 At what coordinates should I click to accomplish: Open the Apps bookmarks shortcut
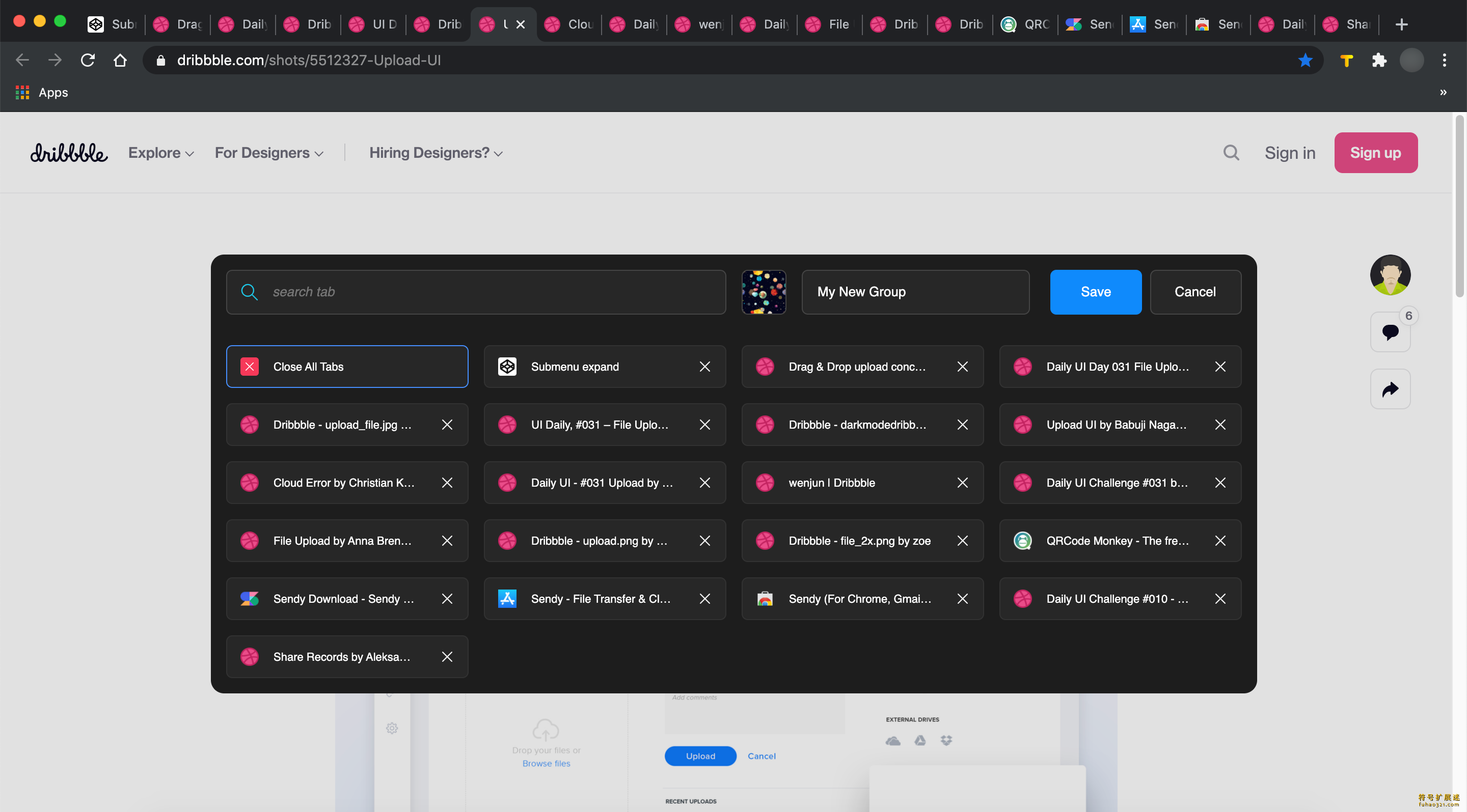(x=42, y=92)
